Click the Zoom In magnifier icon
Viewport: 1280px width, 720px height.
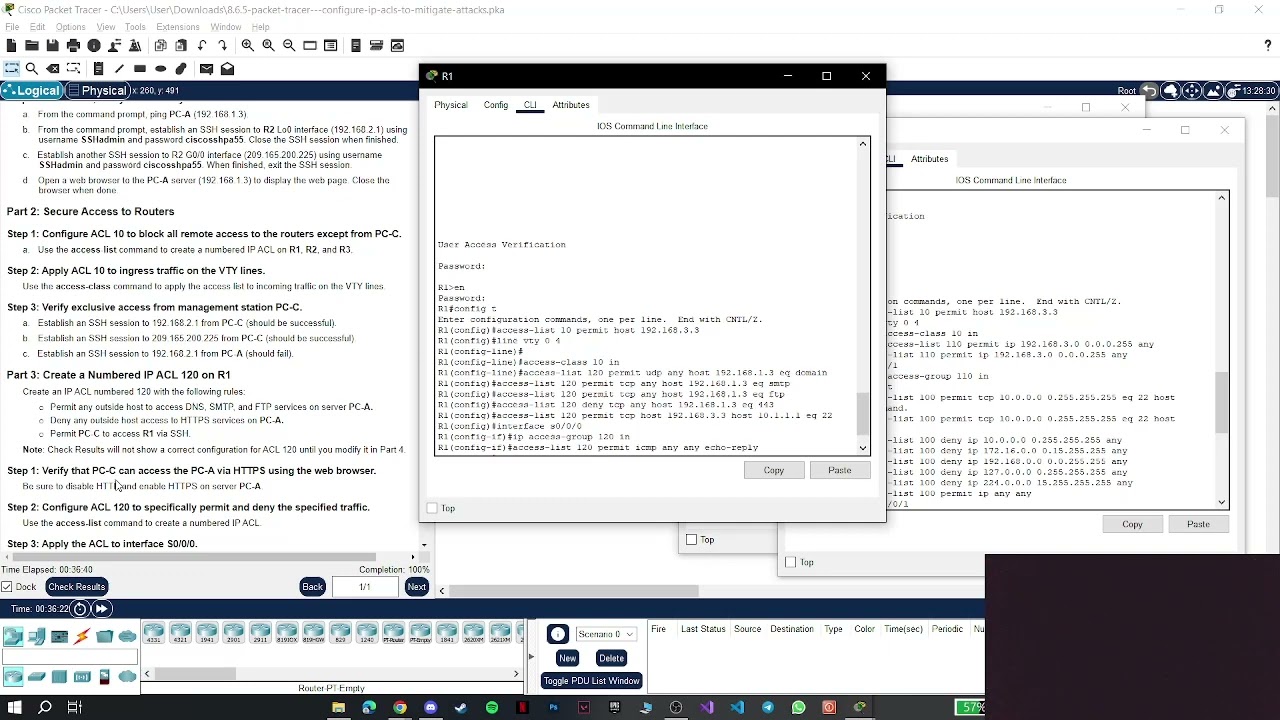tap(247, 45)
